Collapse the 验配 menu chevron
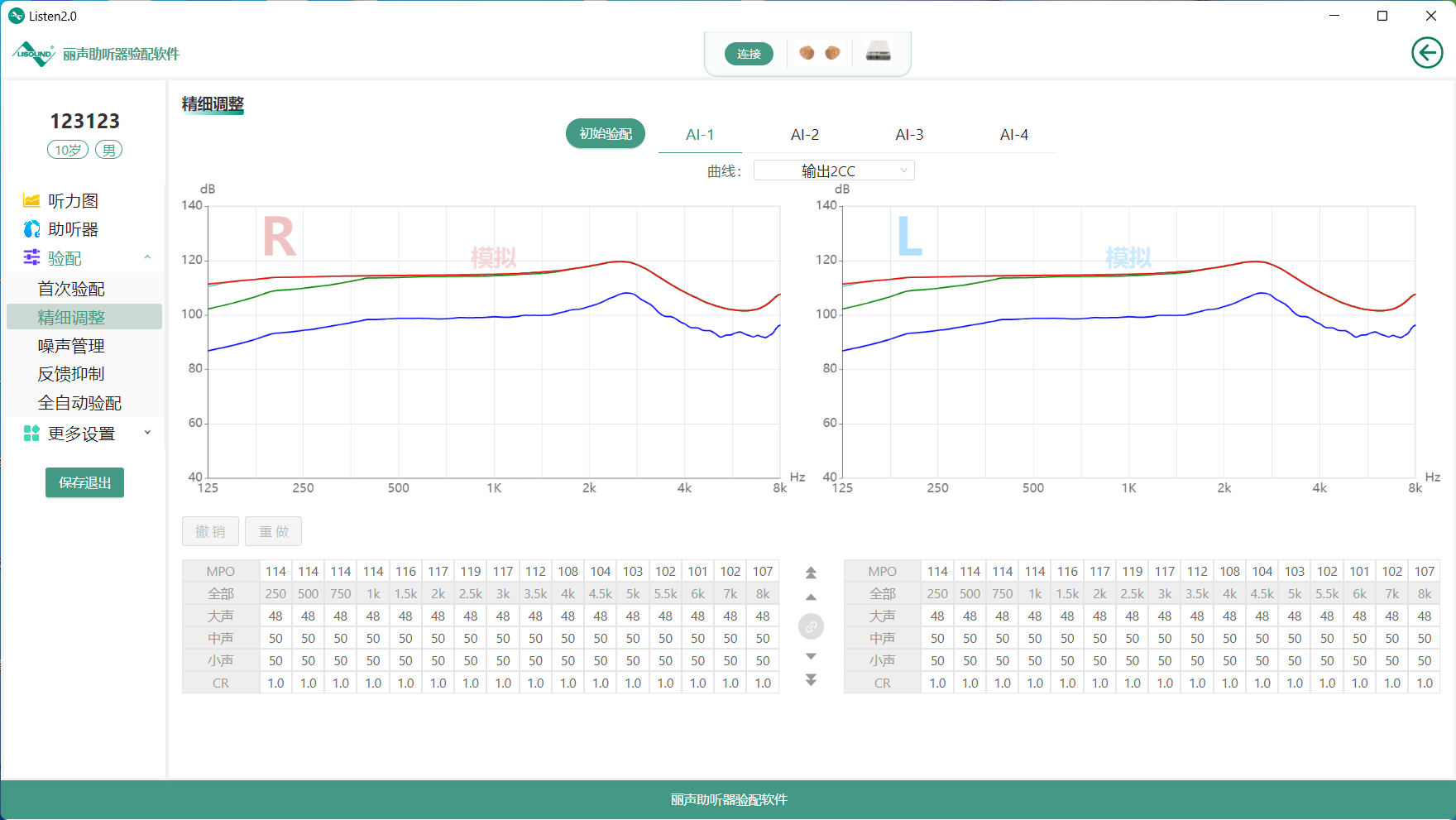The image size is (1456, 820). click(147, 257)
